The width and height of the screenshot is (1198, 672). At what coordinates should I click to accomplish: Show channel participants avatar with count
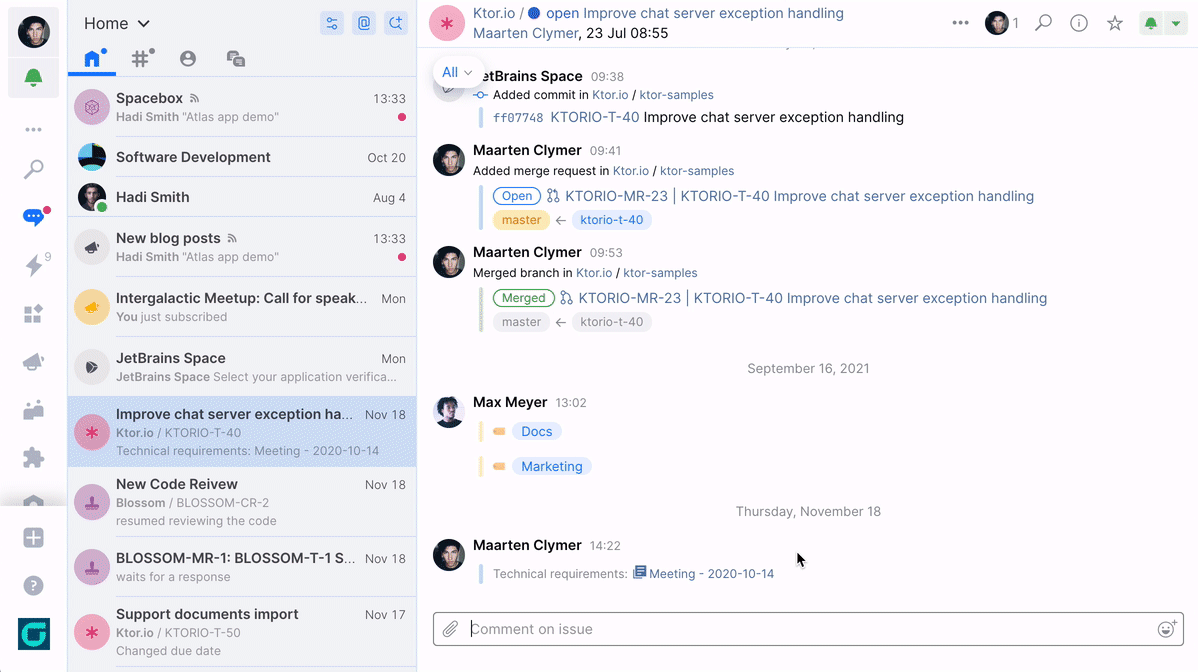tap(1002, 23)
